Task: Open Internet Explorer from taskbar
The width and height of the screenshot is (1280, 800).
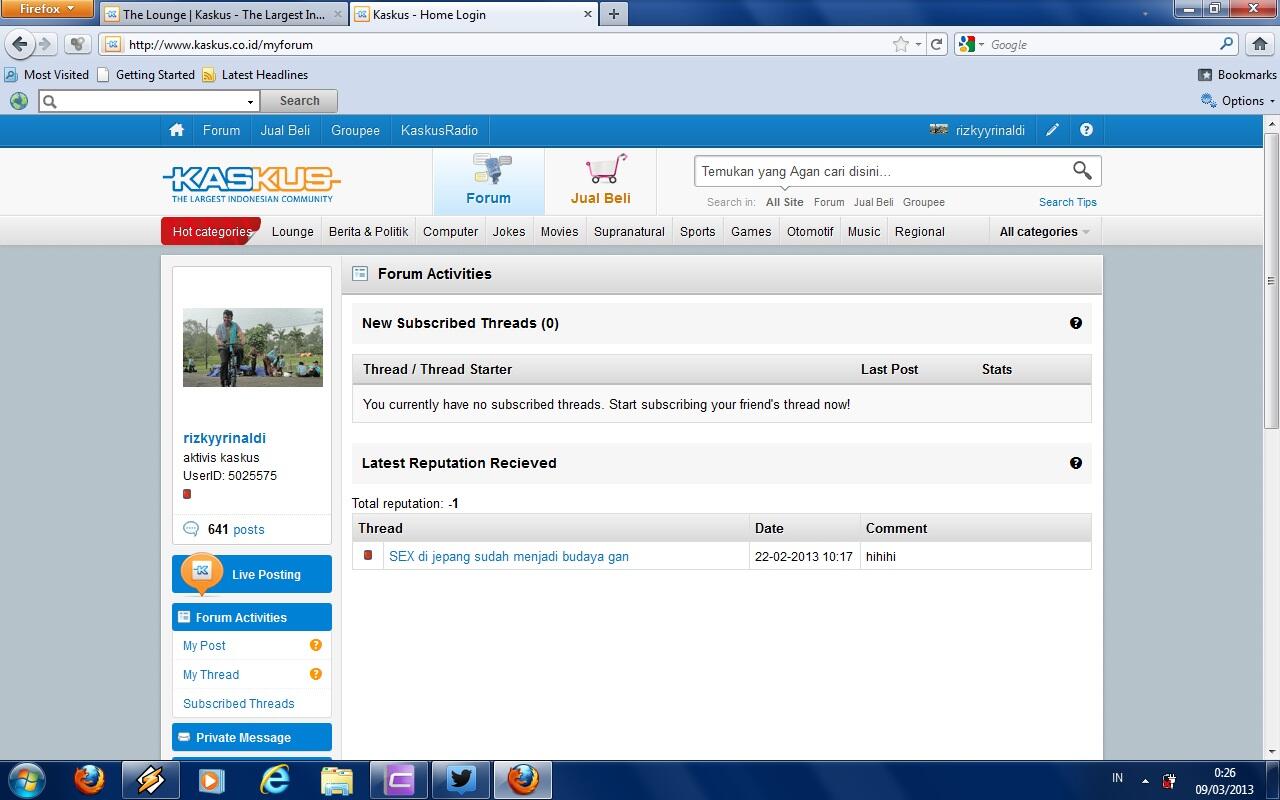Action: pos(274,779)
